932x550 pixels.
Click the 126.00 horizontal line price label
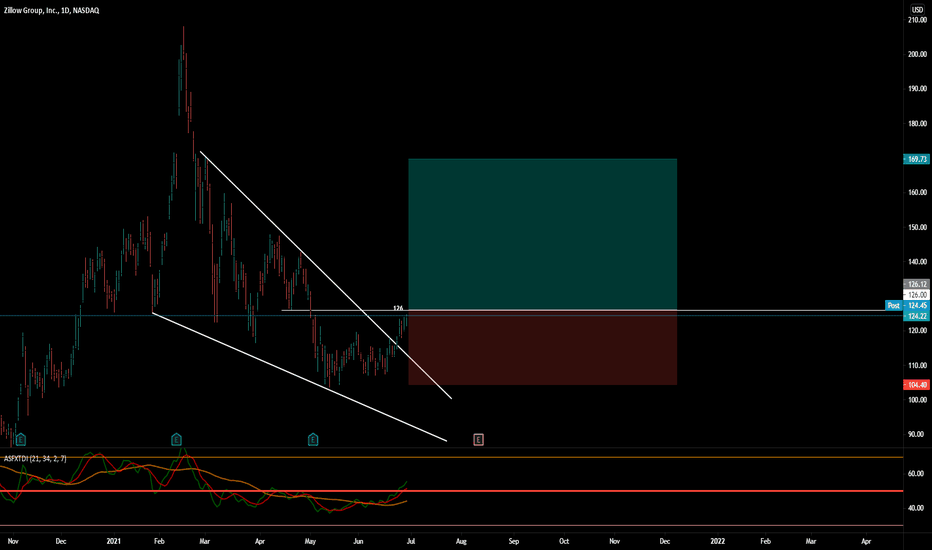point(917,295)
